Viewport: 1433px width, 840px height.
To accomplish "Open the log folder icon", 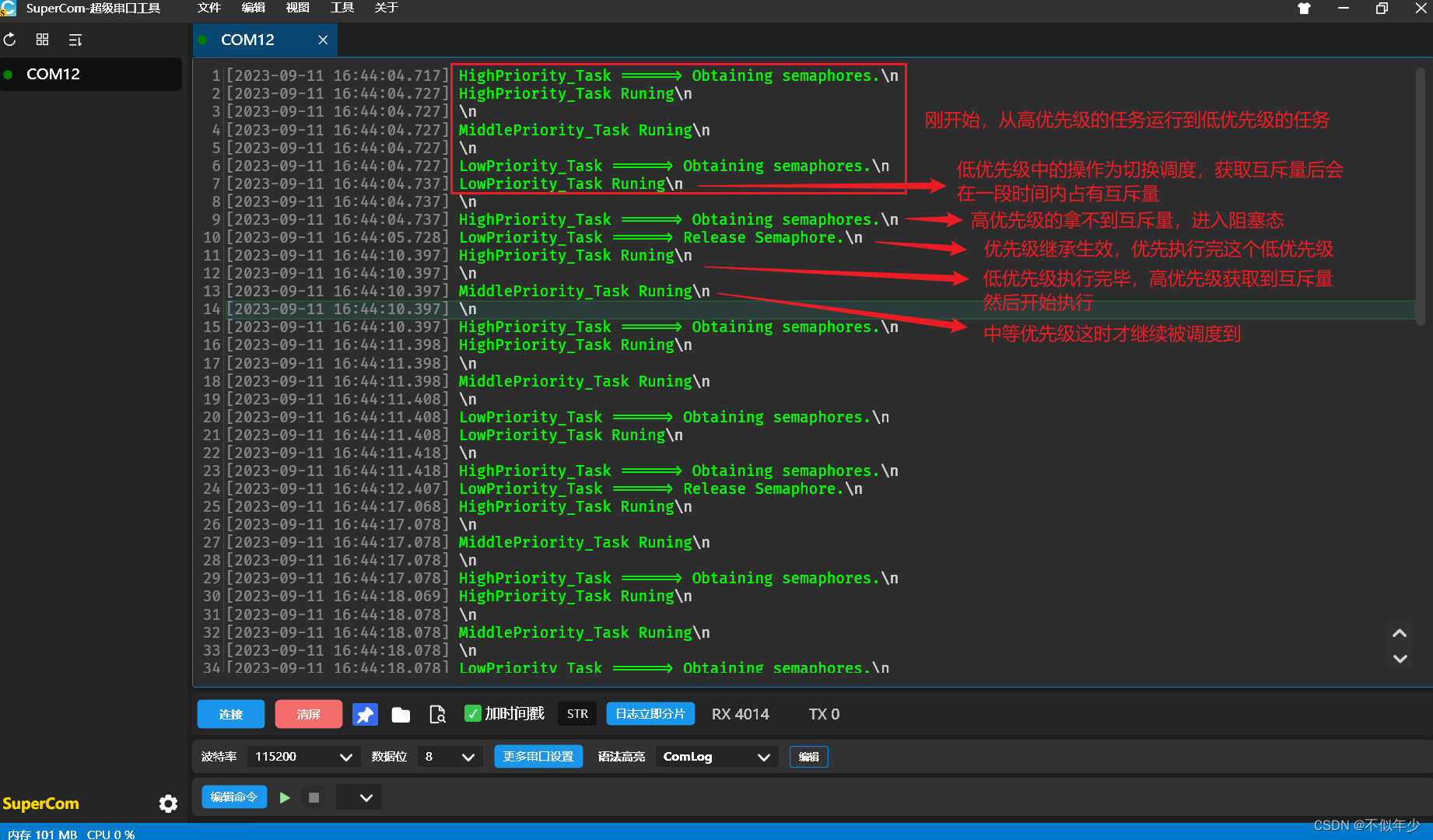I will [401, 714].
